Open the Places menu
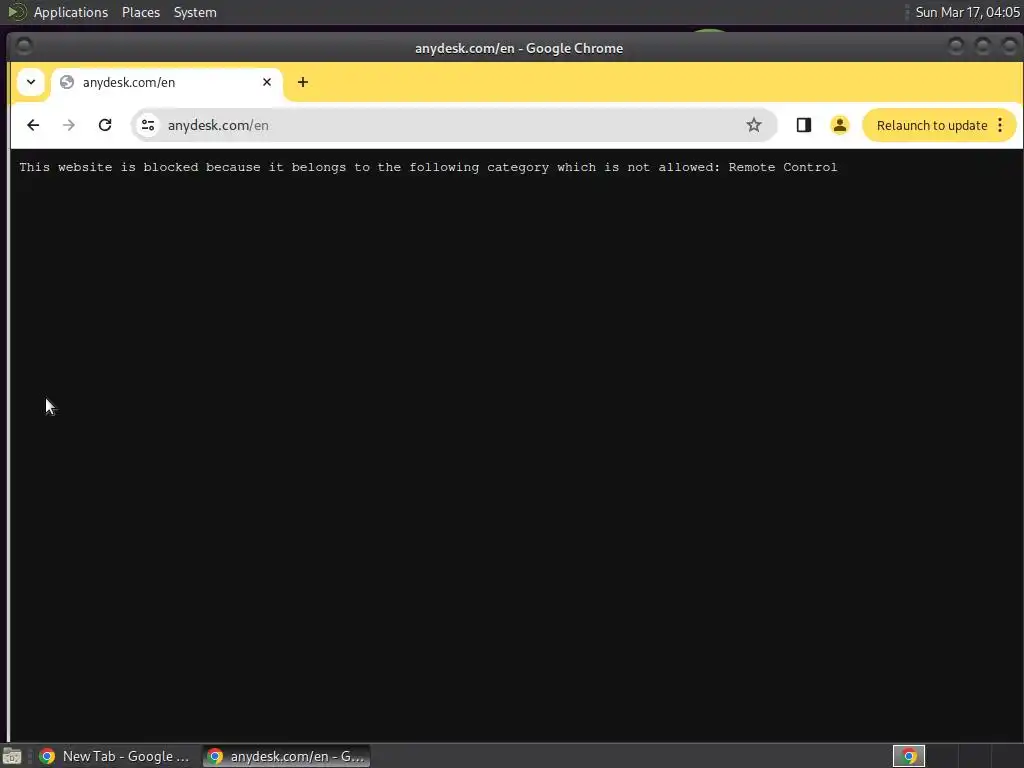This screenshot has width=1024, height=768. coord(140,12)
